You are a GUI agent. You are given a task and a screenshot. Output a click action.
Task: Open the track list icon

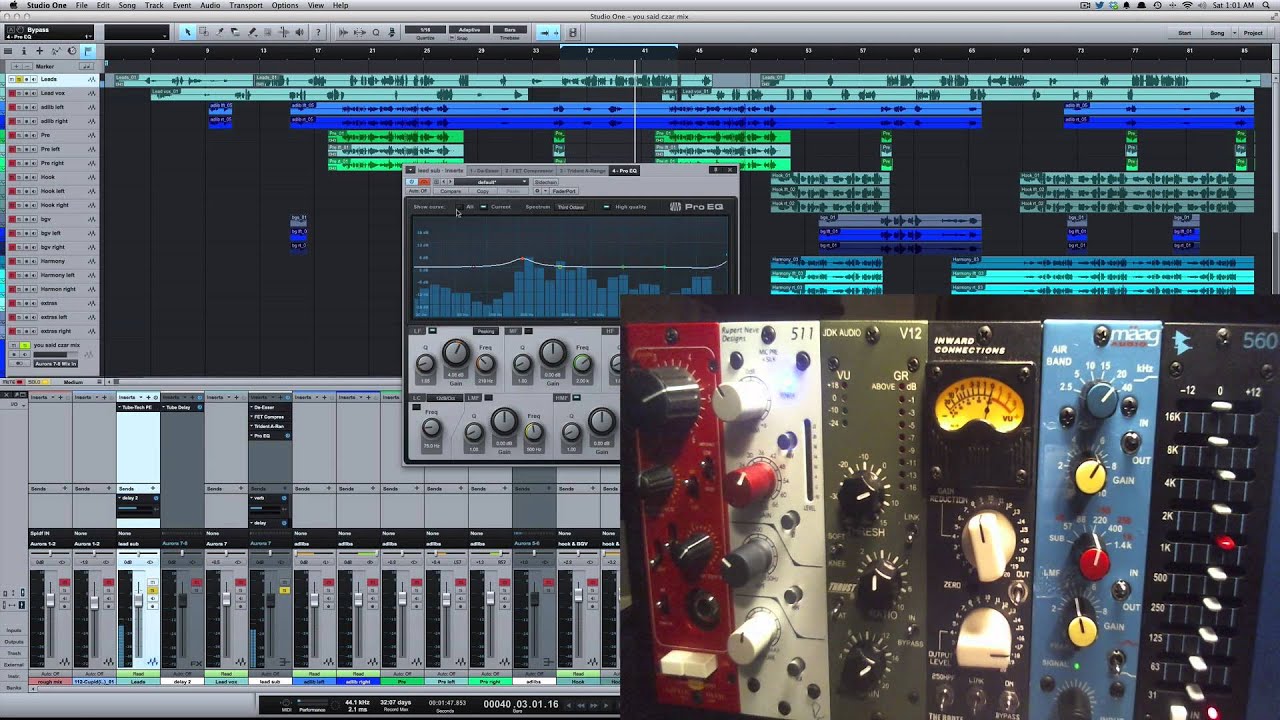tap(8, 51)
